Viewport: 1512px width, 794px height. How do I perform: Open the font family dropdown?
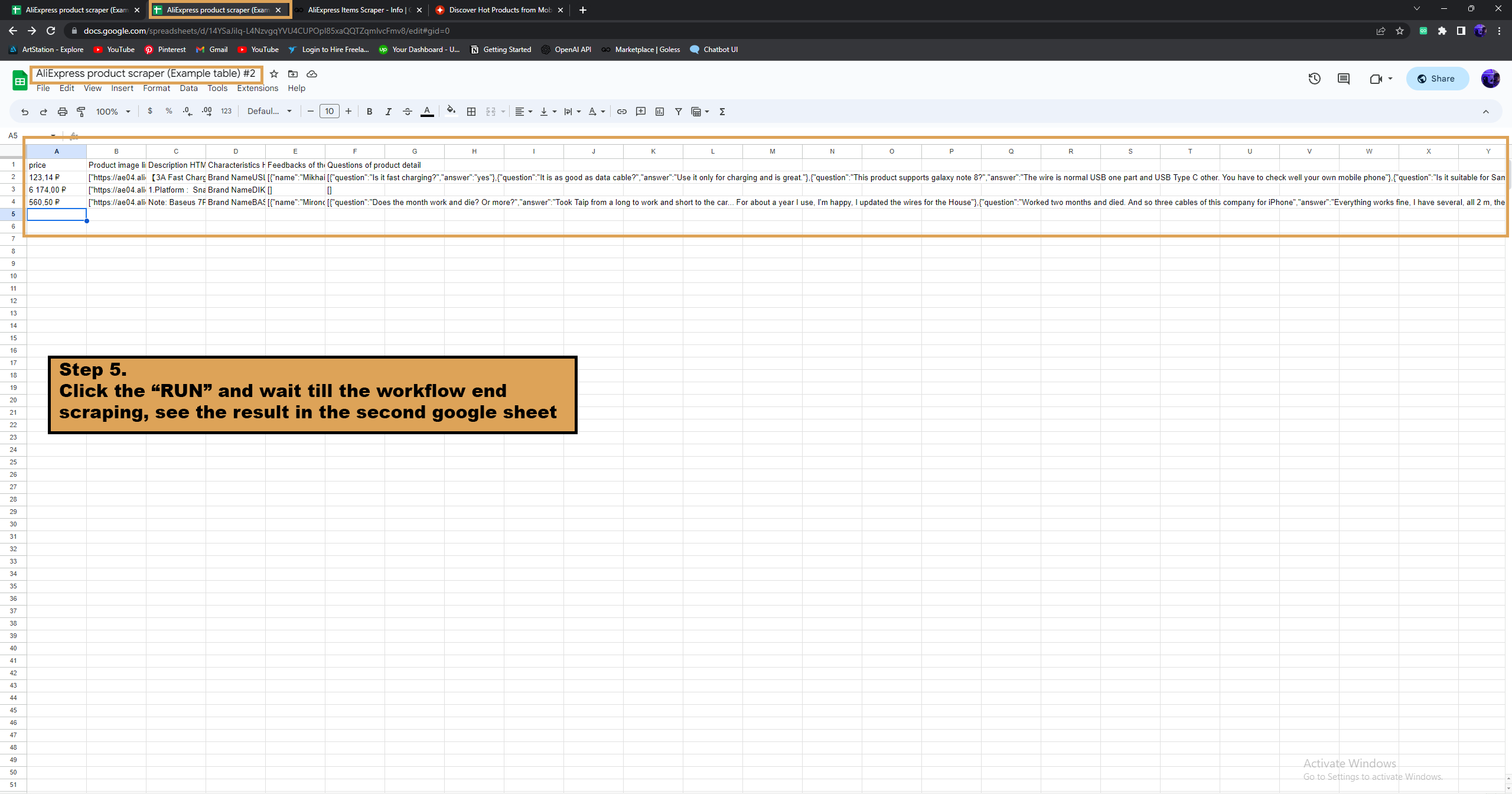pos(269,111)
